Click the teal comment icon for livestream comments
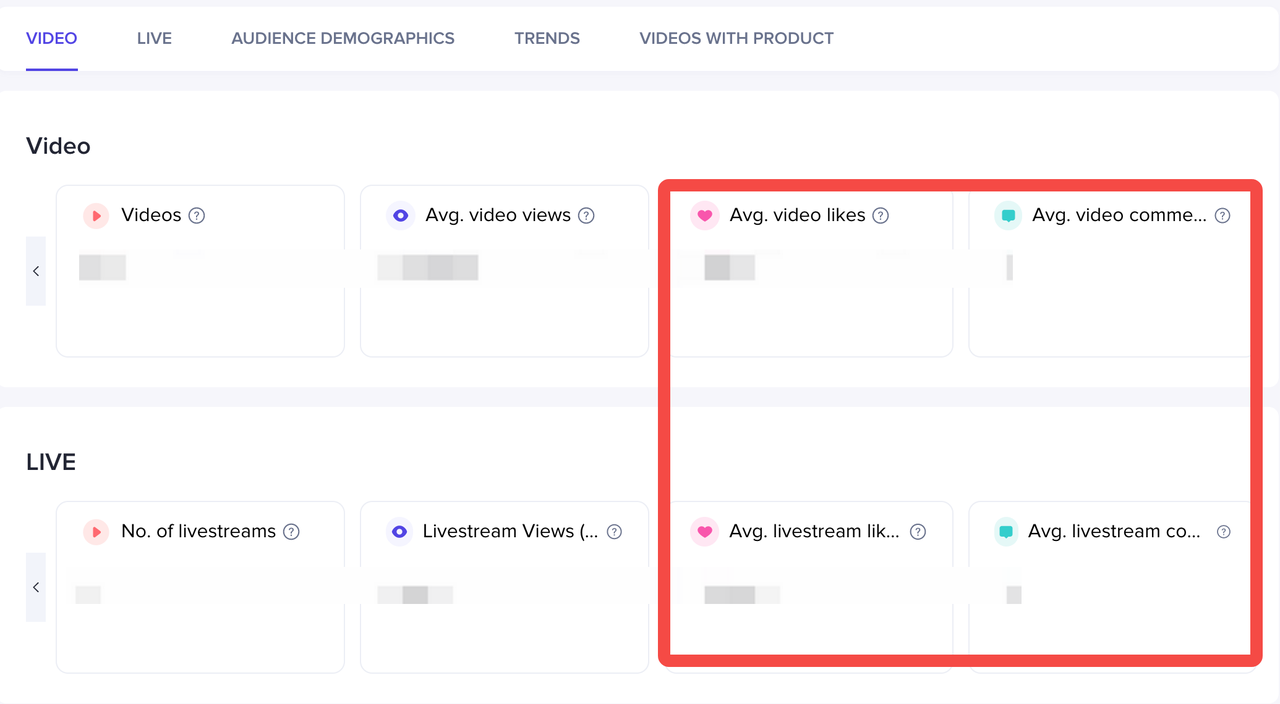This screenshot has height=704, width=1280. pyautogui.click(x=1007, y=532)
